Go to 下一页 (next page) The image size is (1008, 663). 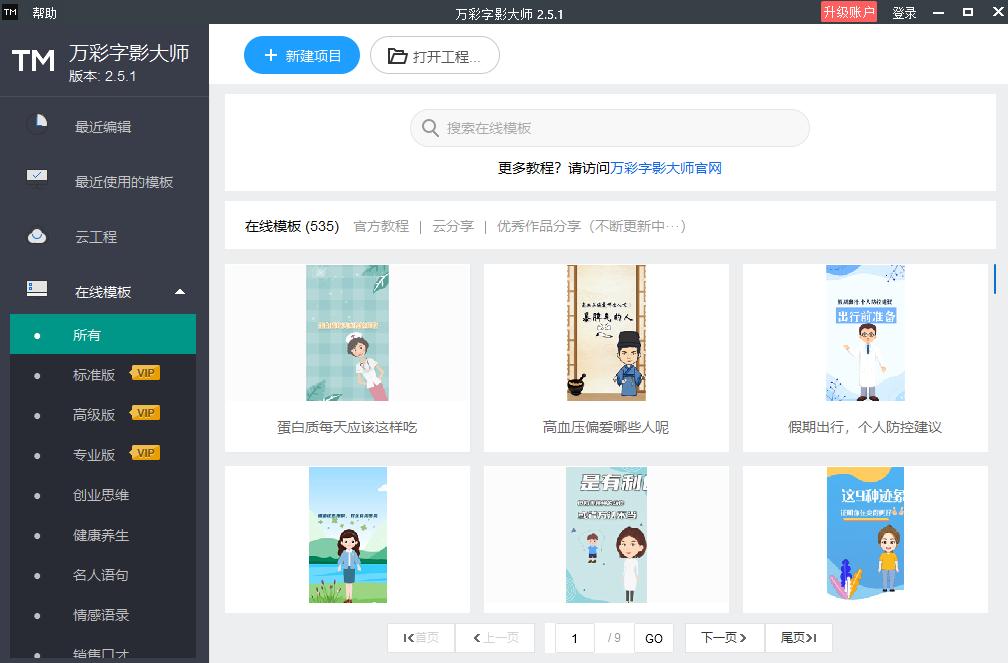coord(724,638)
